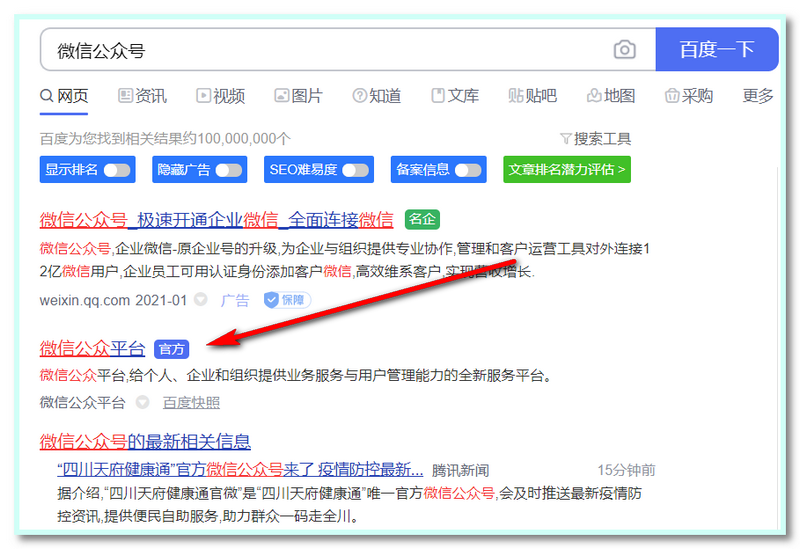Expand the dropdown arrow beside weixin.qq.com 2021-01
800x549 pixels.
point(201,299)
